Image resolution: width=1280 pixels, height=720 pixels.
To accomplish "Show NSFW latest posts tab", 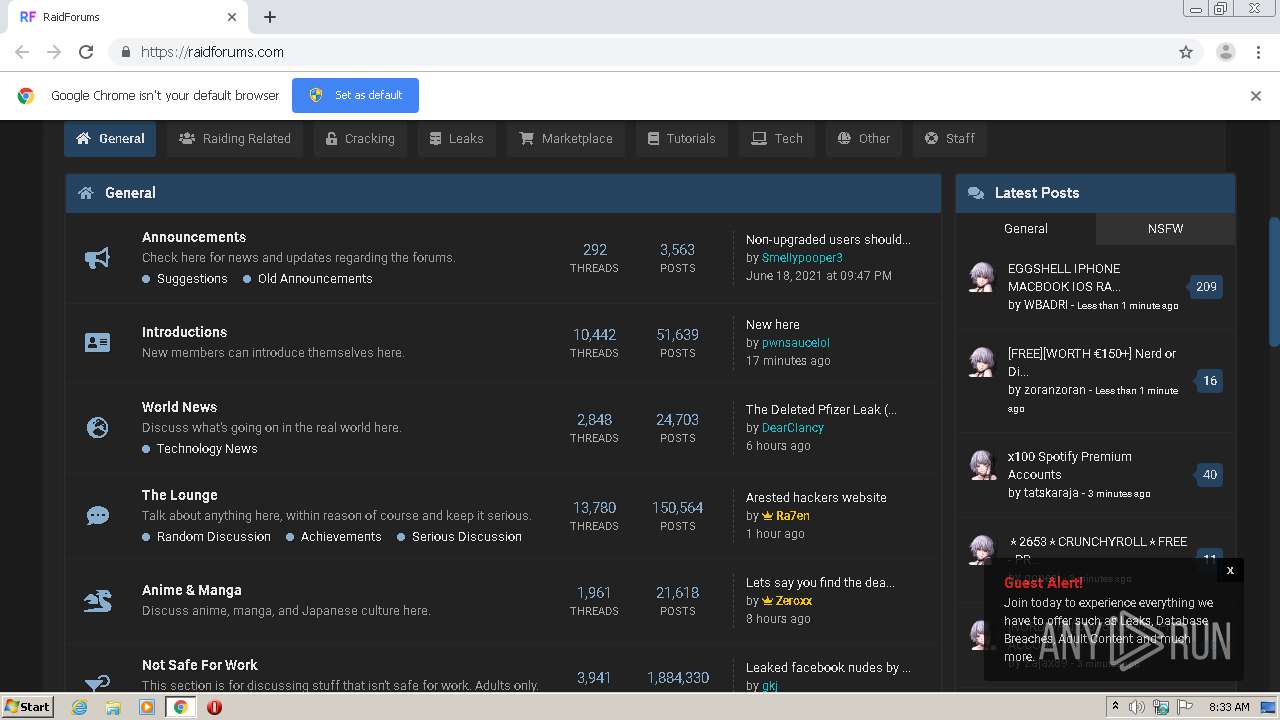I will click(1165, 229).
